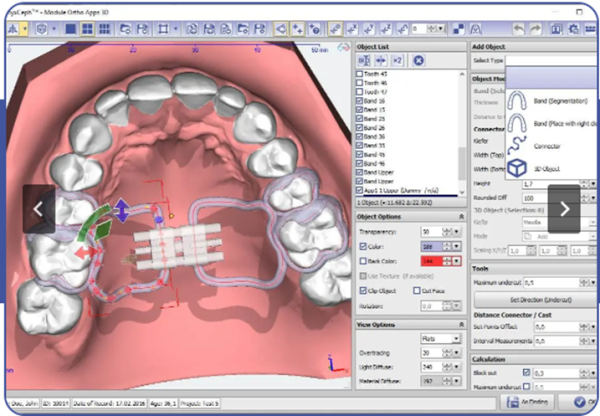Image resolution: width=600 pixels, height=416 pixels.
Task: Click the rename icon in Object List
Action: point(364,60)
